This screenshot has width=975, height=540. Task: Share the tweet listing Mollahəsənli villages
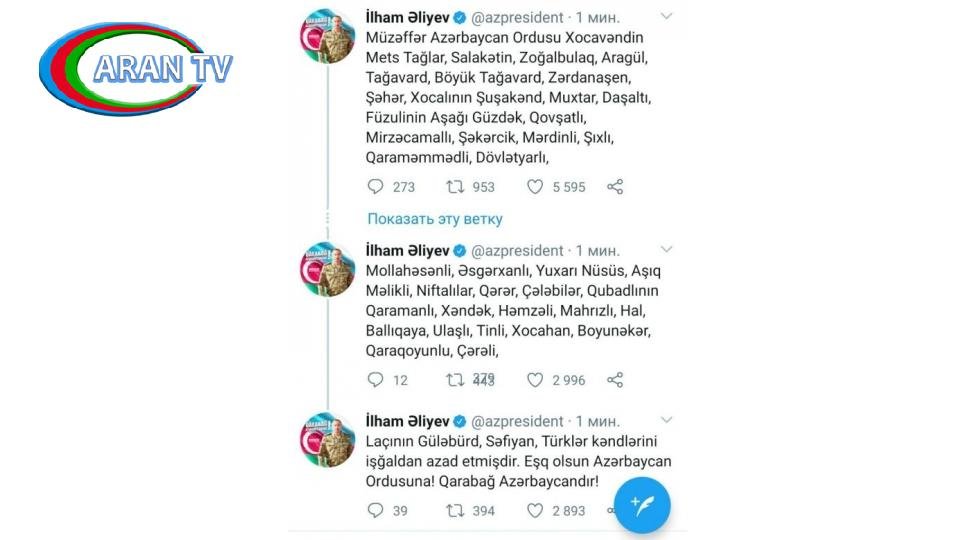(616, 380)
